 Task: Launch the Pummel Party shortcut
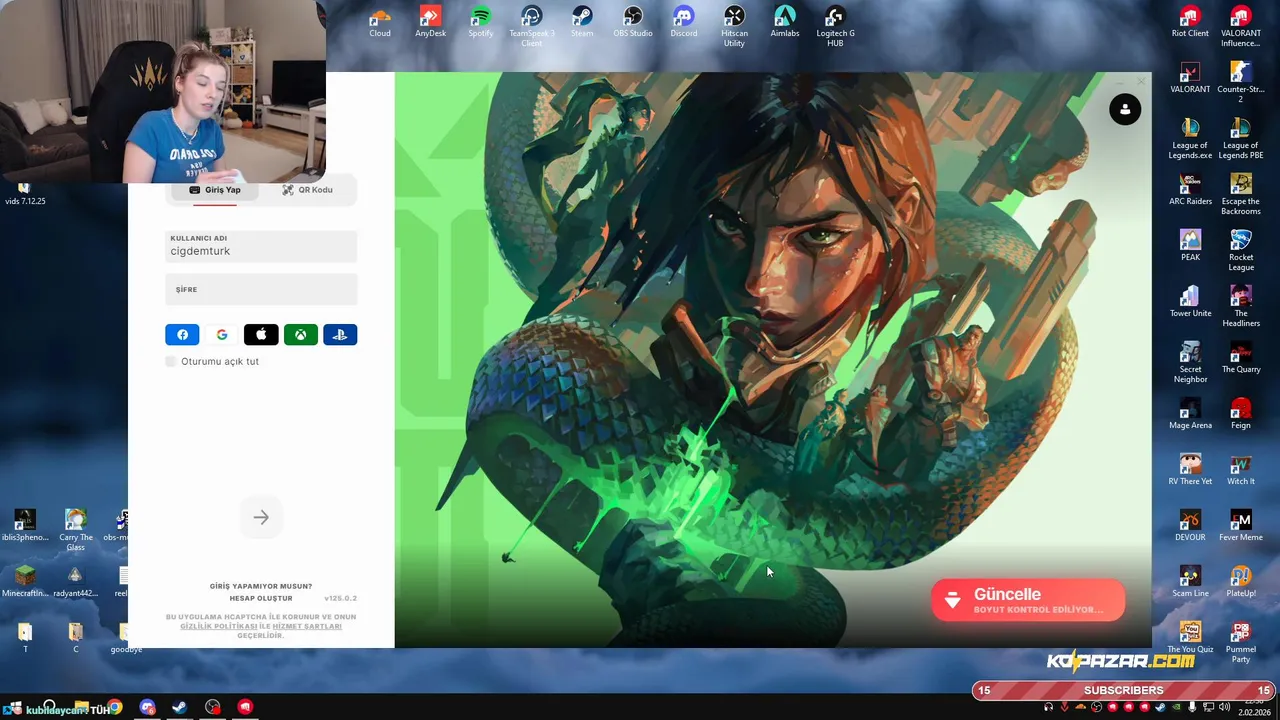click(1241, 642)
